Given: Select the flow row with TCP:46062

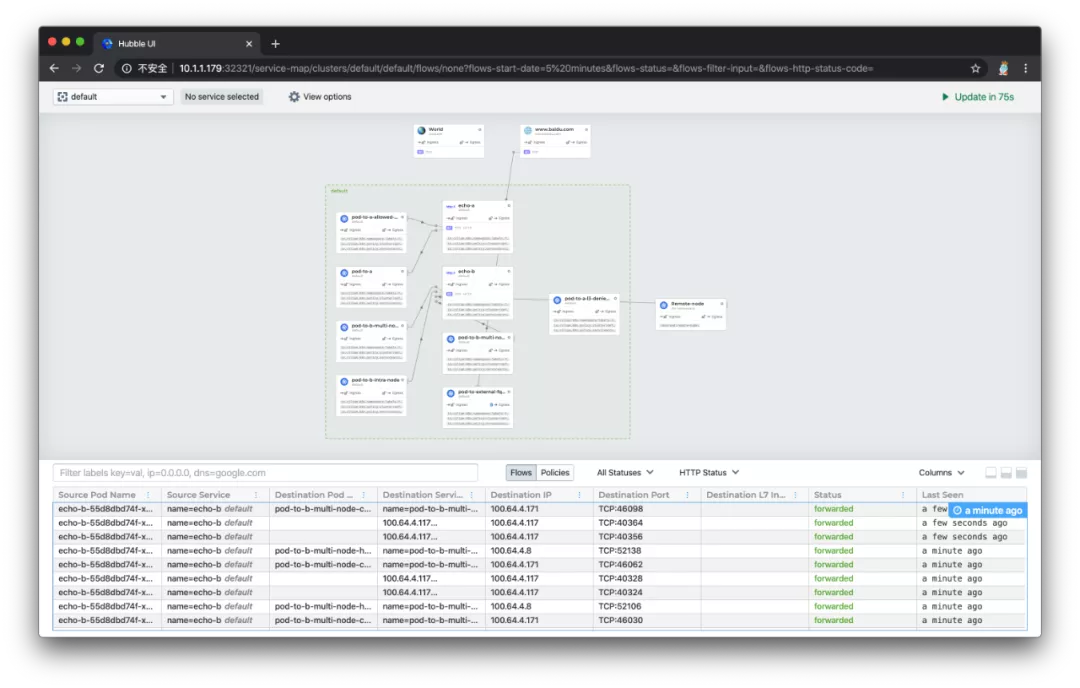Looking at the screenshot, I should [540, 564].
